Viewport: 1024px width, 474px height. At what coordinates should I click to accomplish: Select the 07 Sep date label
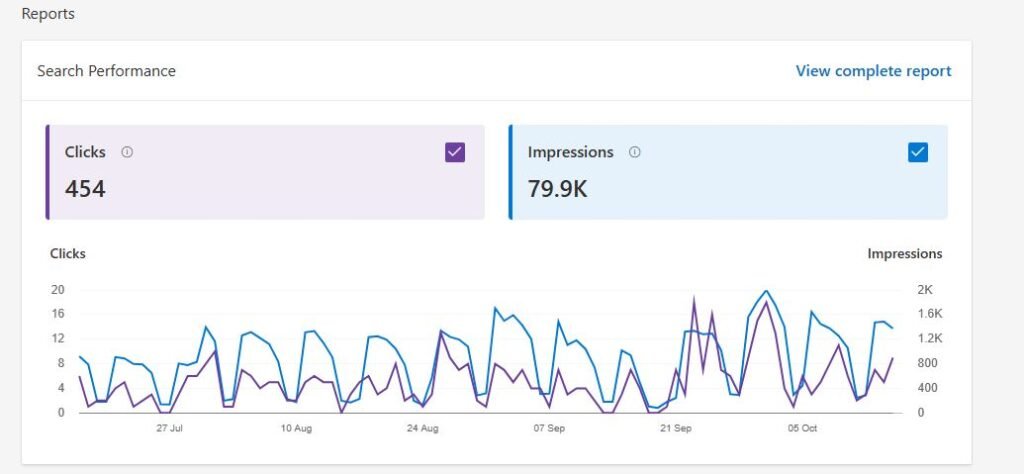click(550, 428)
